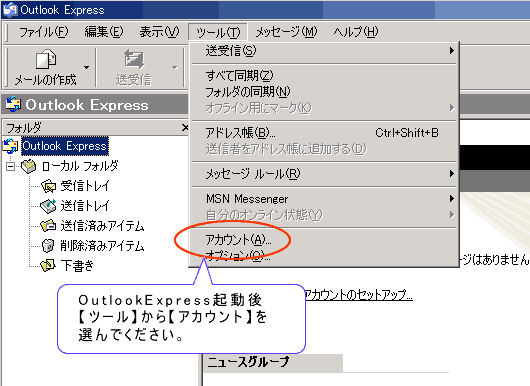Click the Outlook Express root tree icon
This screenshot has width=530, height=386.
10,146
